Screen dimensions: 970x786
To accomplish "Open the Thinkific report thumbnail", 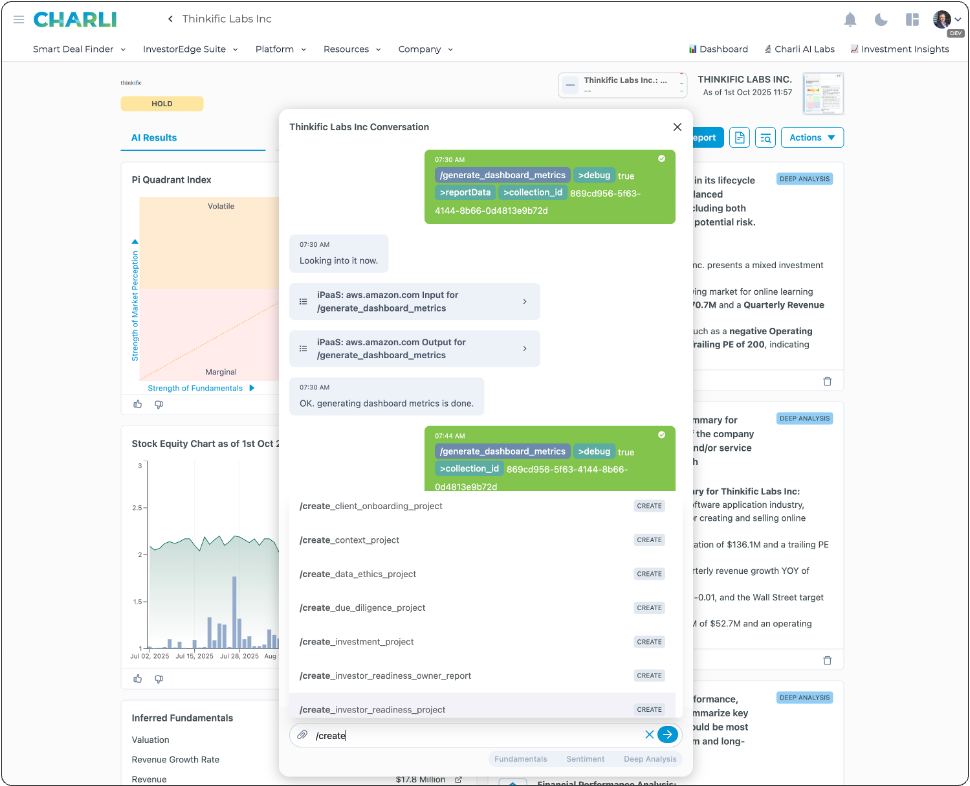I will pos(823,93).
